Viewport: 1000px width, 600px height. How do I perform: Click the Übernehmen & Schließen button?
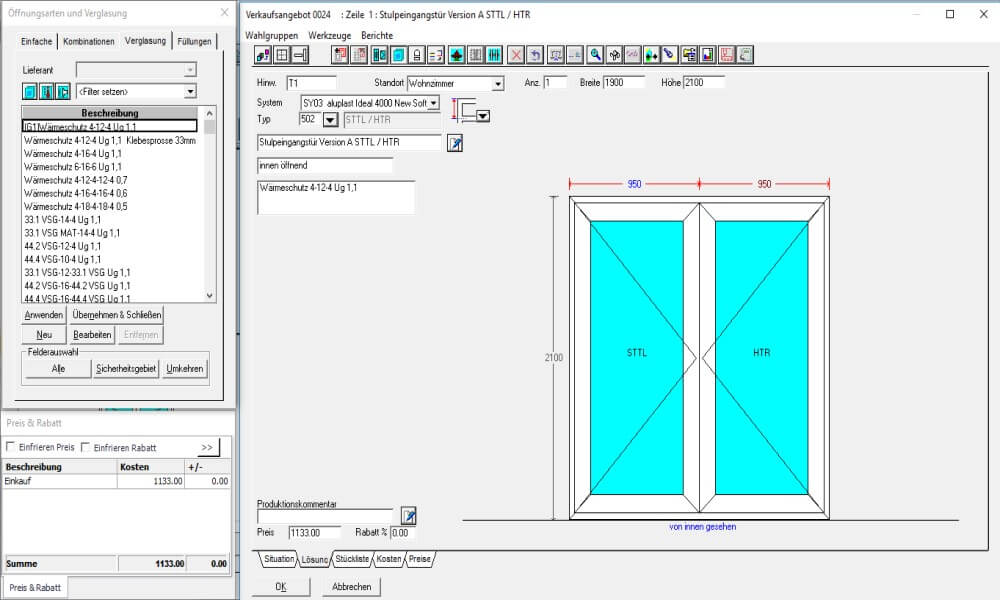click(116, 315)
